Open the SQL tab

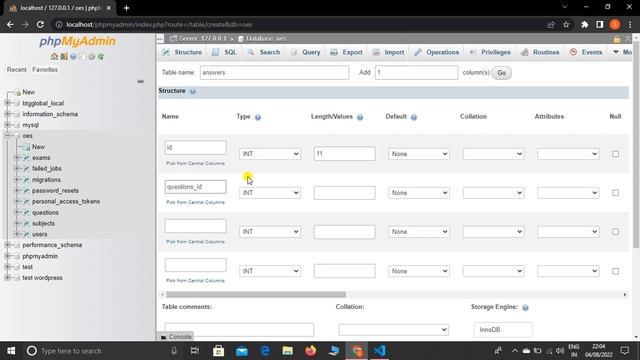point(224,52)
